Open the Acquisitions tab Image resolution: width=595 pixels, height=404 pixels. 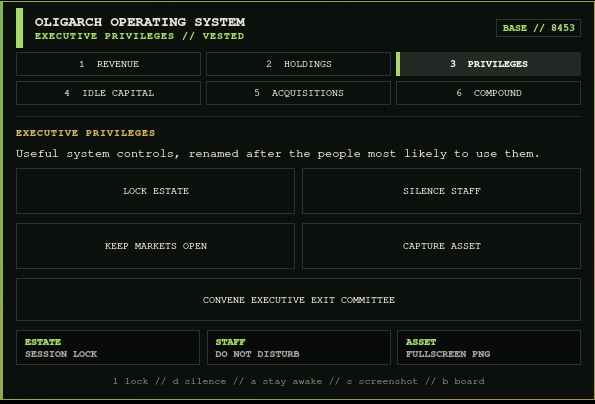tap(298, 93)
